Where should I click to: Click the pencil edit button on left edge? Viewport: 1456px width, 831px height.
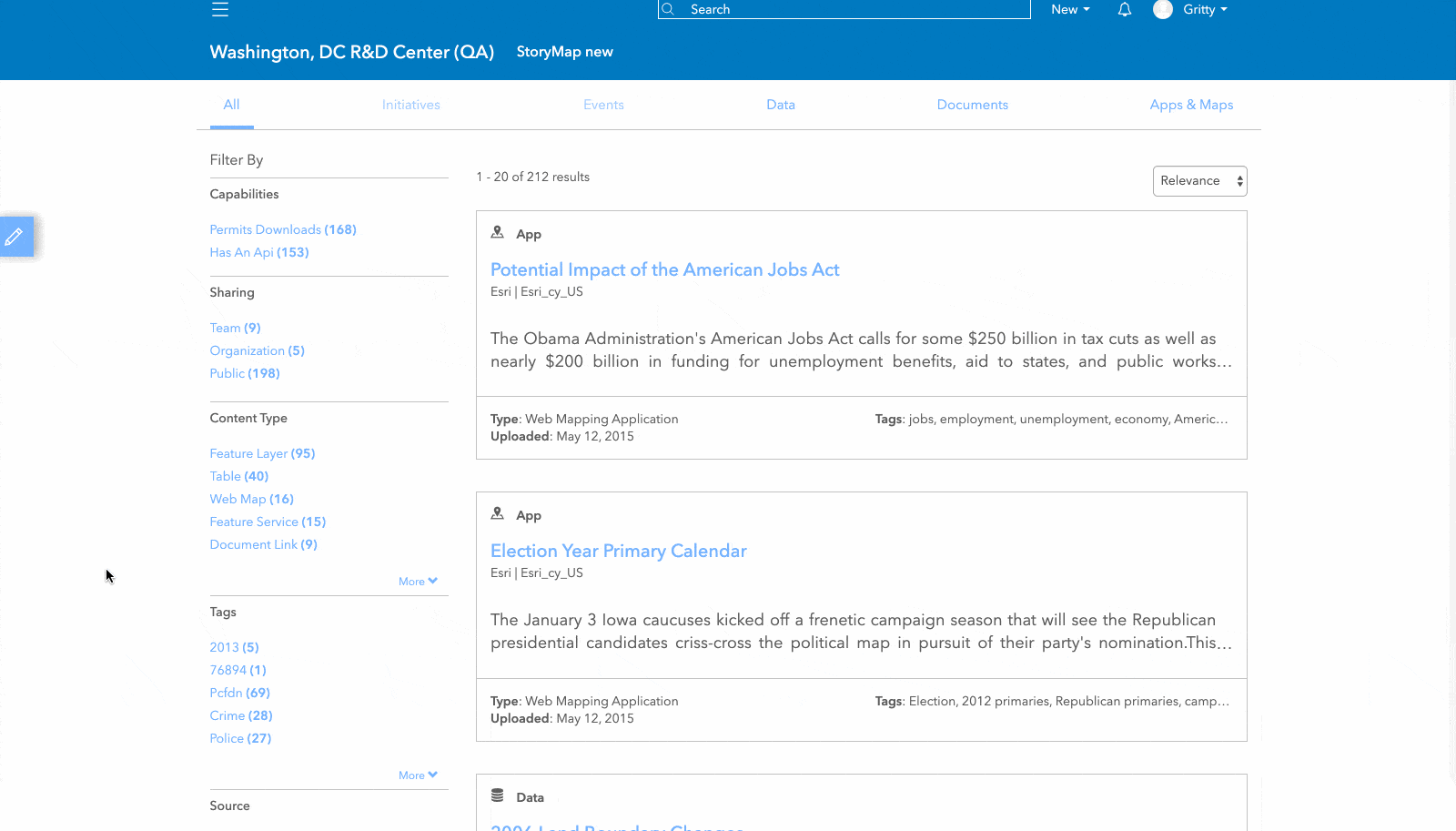pos(15,238)
